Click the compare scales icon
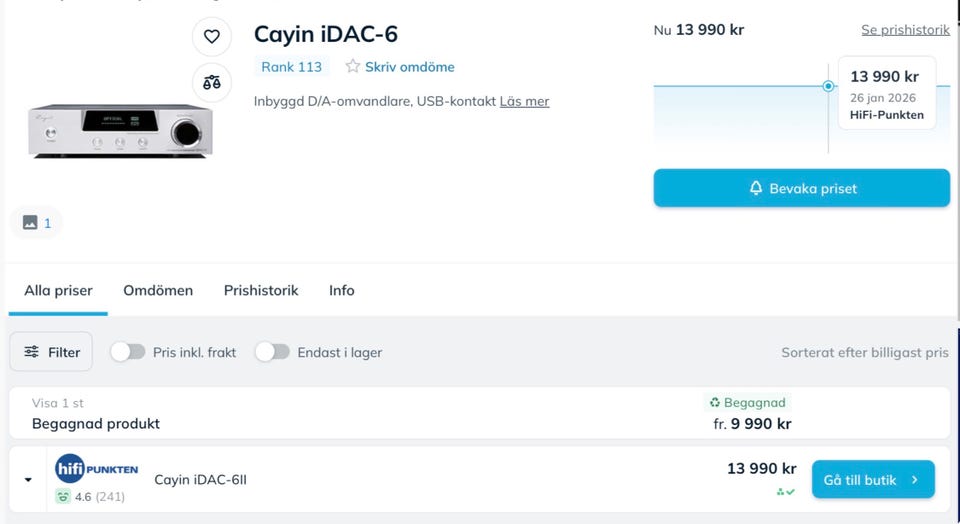Screen dimensions: 960x524 212,83
